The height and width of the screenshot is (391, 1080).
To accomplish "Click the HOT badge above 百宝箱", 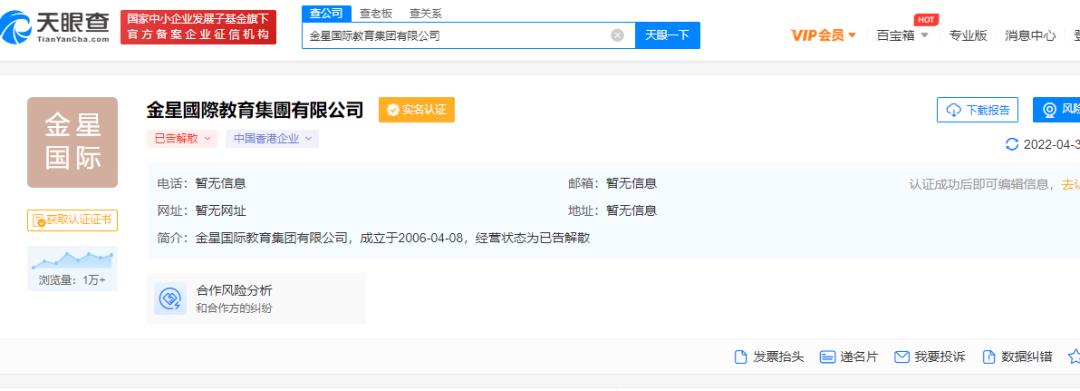I will coord(926,19).
